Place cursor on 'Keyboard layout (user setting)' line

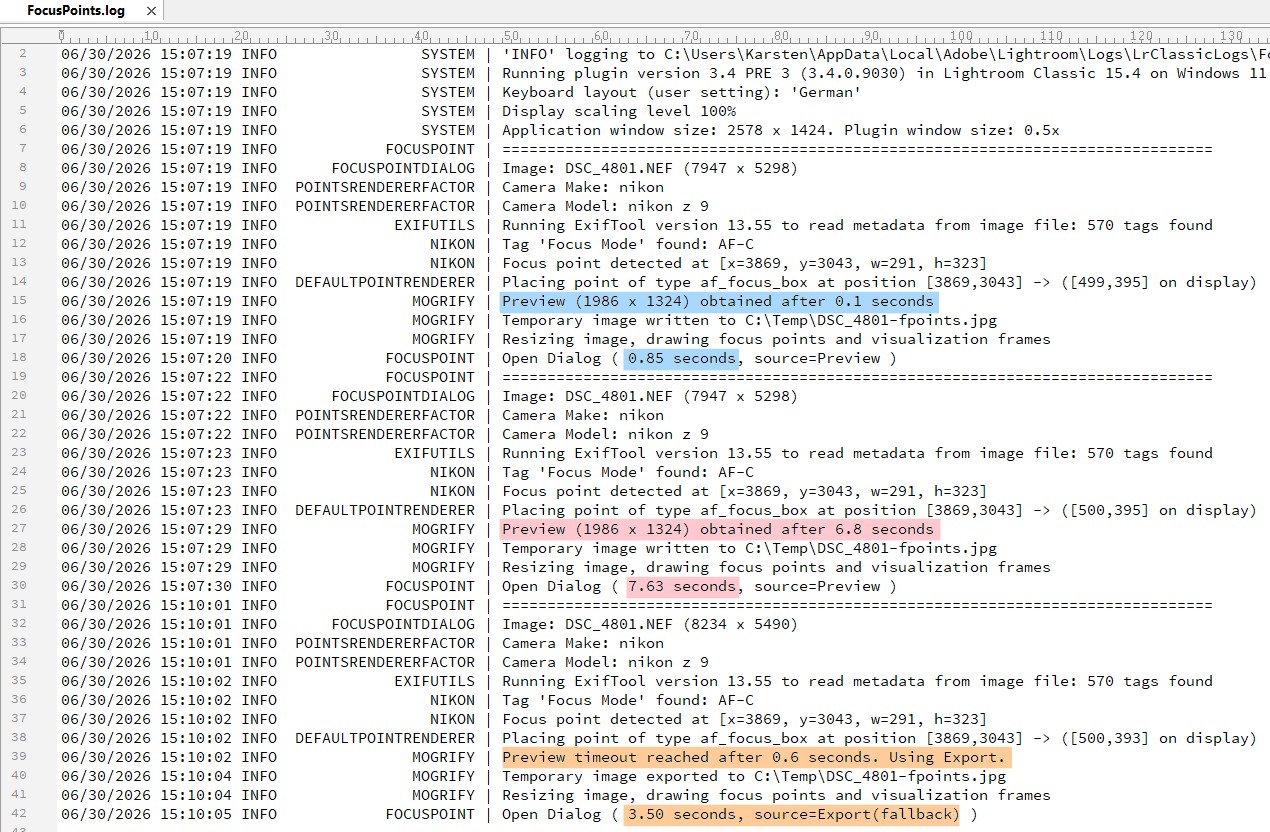point(681,92)
